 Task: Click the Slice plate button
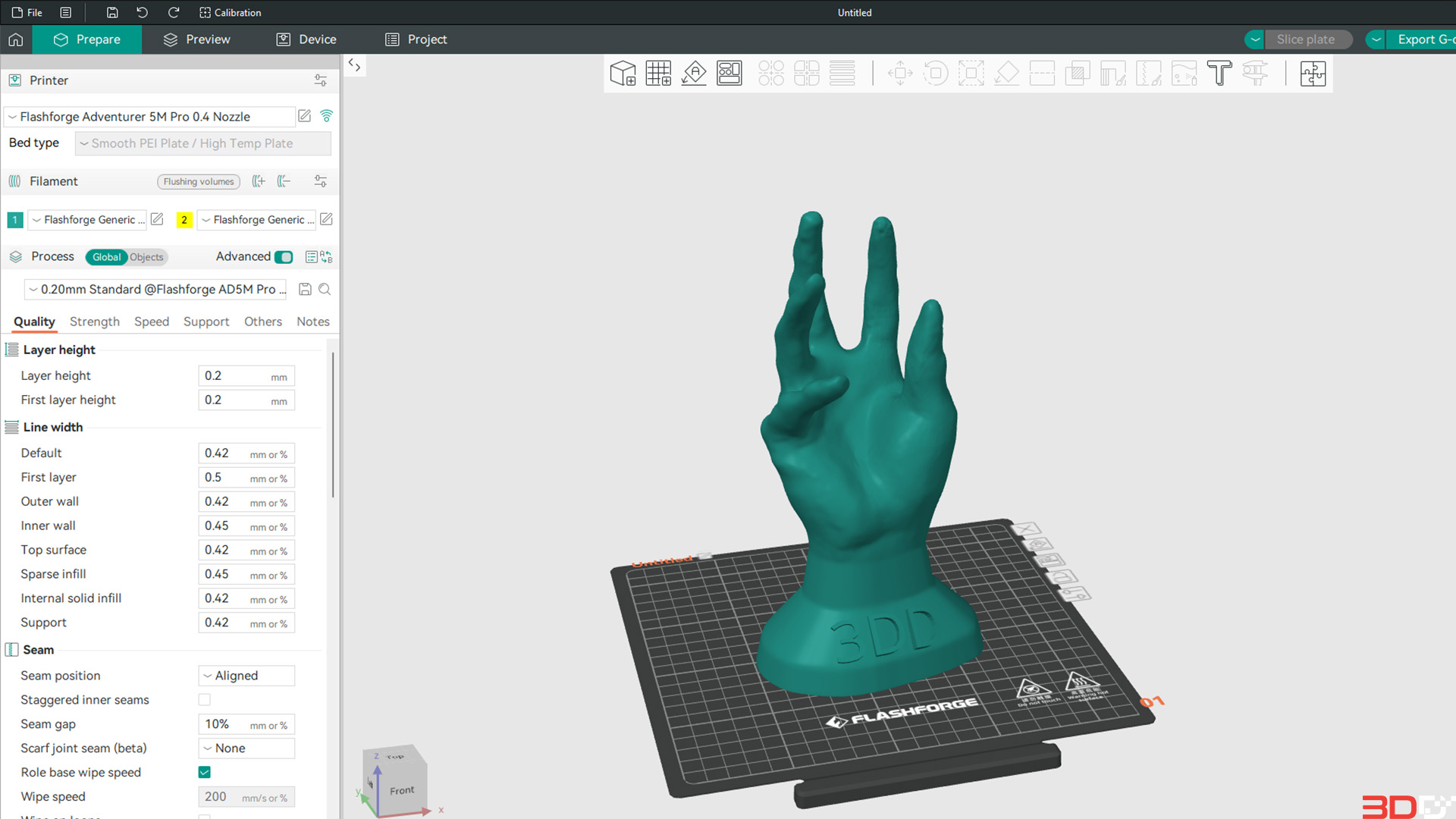click(1307, 39)
